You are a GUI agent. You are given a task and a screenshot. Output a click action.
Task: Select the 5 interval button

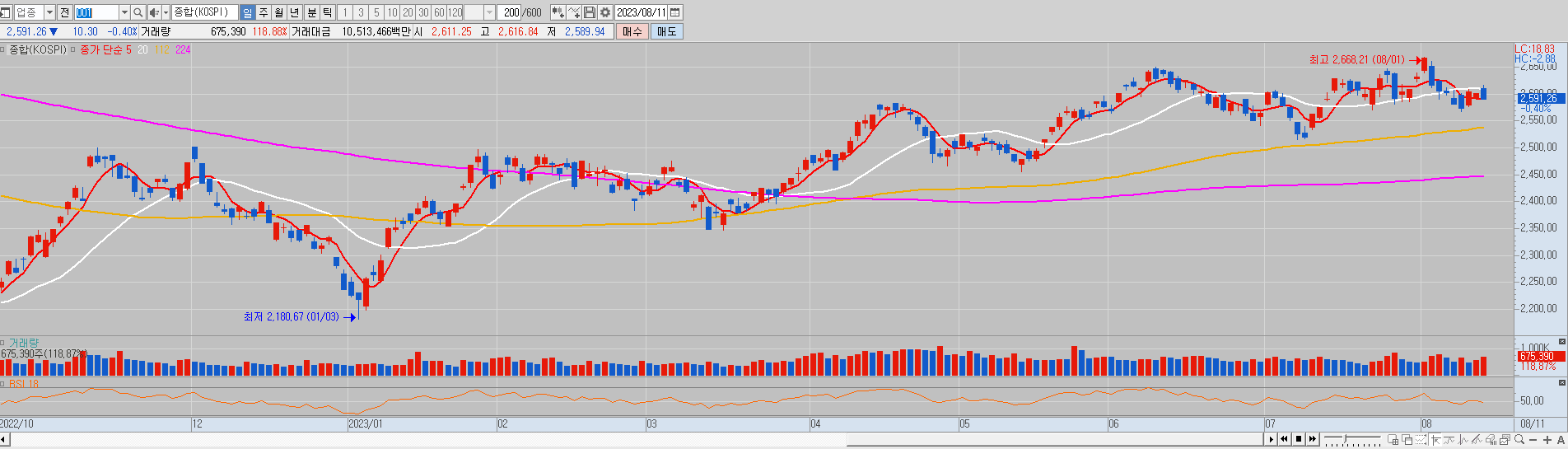376,12
